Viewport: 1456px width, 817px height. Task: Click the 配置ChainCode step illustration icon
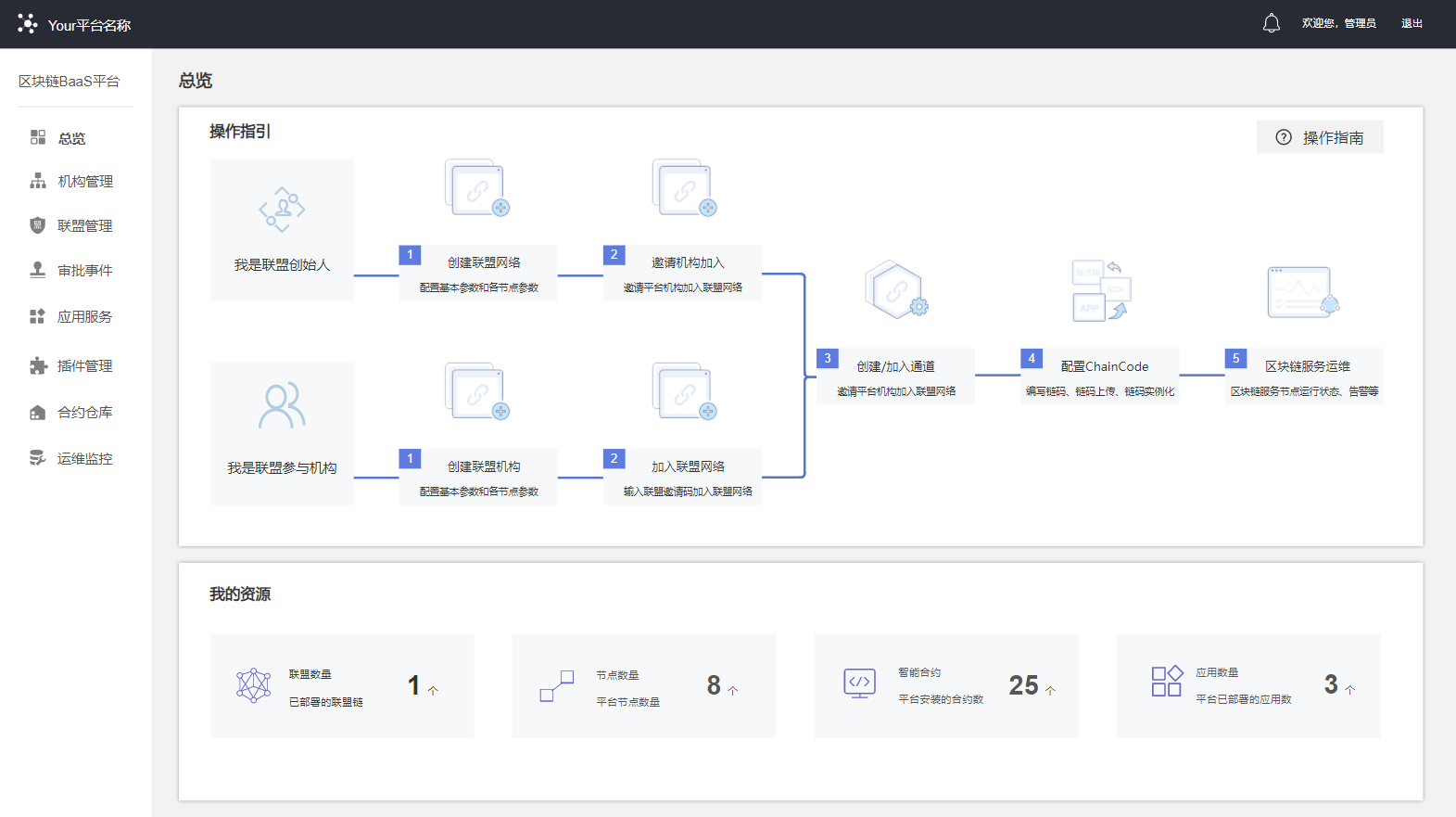click(x=1102, y=290)
